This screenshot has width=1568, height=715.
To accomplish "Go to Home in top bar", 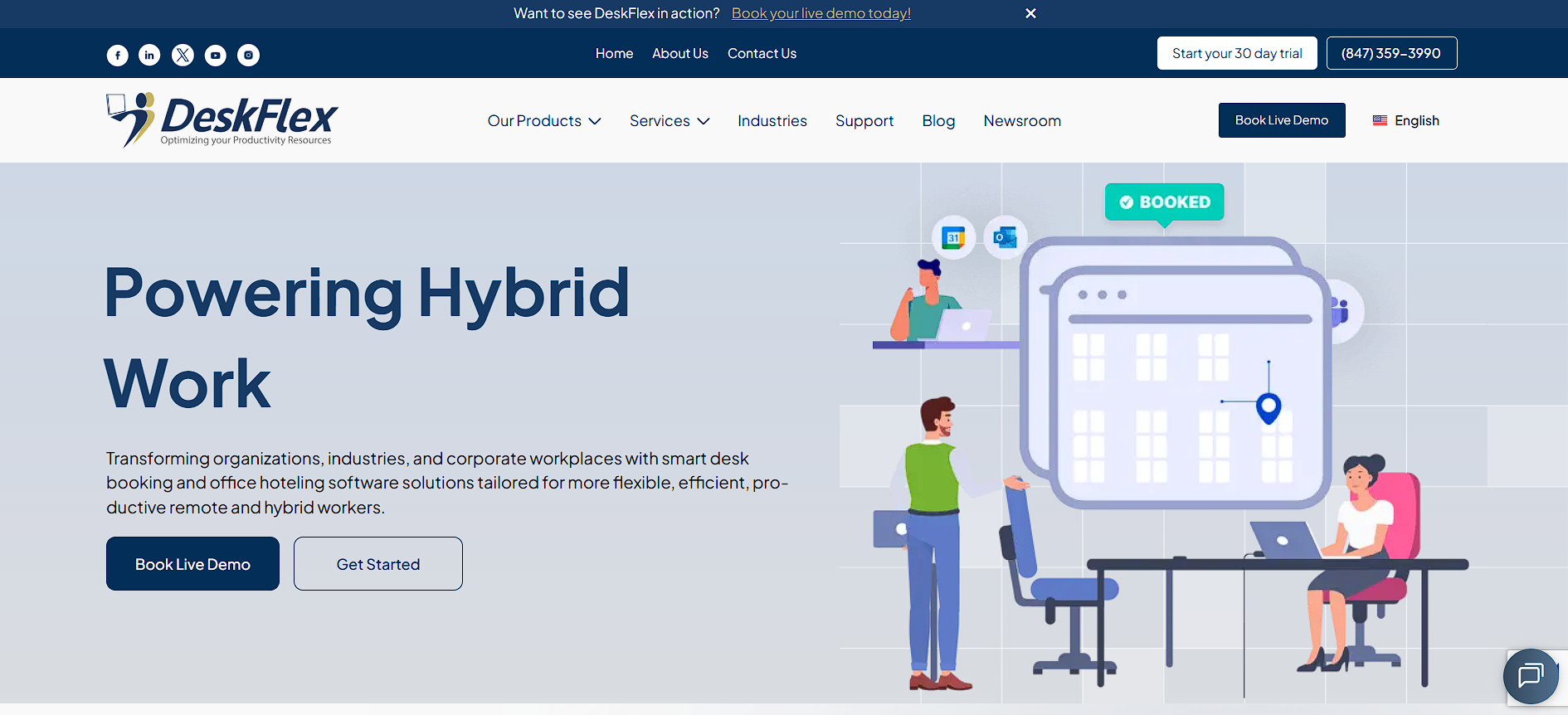I will coord(614,53).
